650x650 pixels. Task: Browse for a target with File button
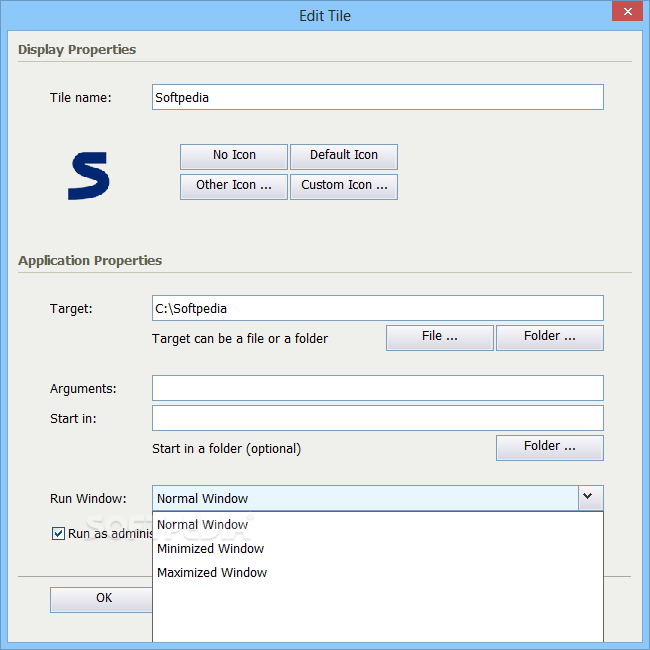440,338
